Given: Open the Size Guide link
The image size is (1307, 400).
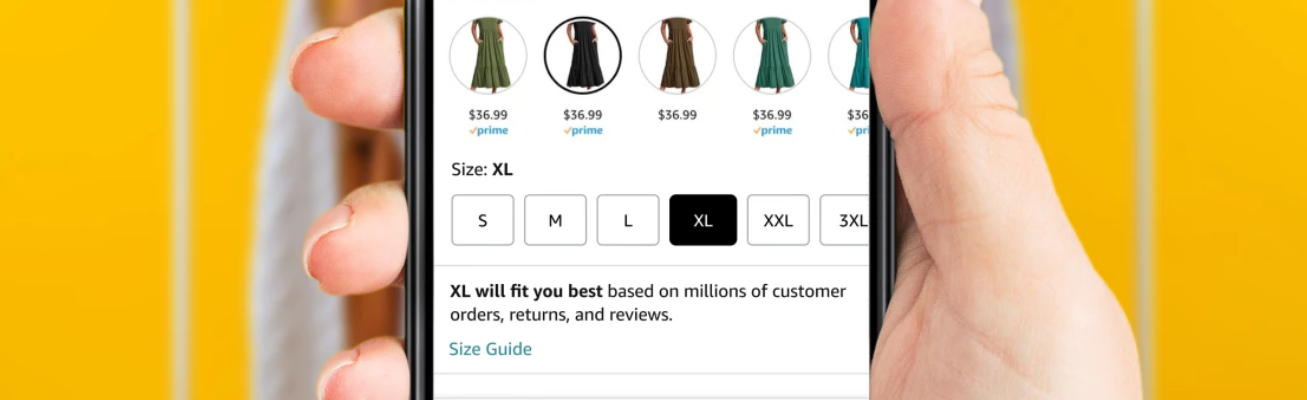Looking at the screenshot, I should [x=490, y=349].
